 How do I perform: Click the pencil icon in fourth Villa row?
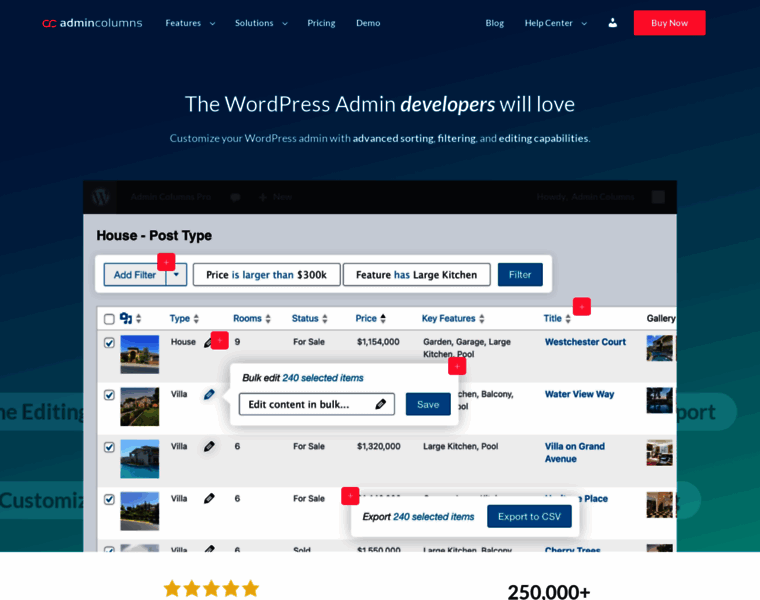tap(209, 498)
